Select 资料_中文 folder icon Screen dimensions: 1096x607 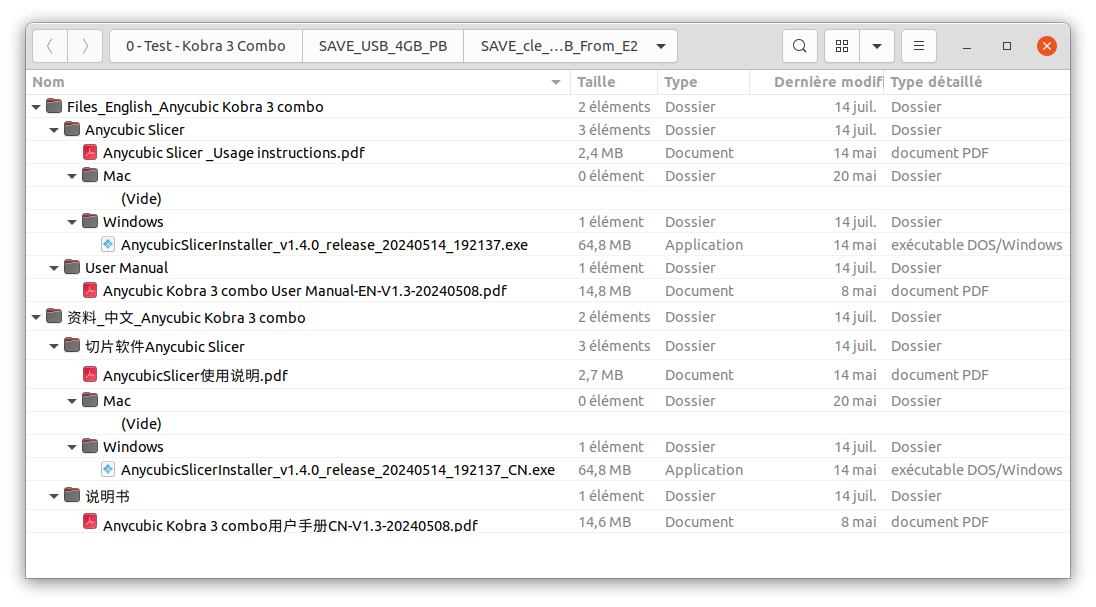tap(54, 316)
